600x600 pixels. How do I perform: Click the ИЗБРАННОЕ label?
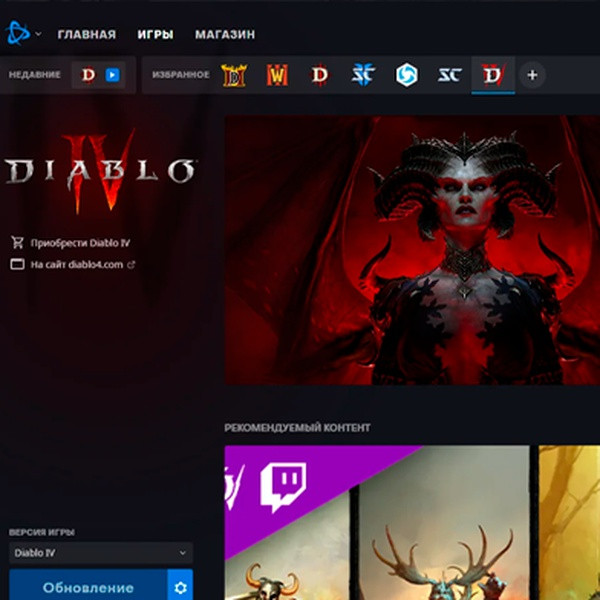[181, 75]
